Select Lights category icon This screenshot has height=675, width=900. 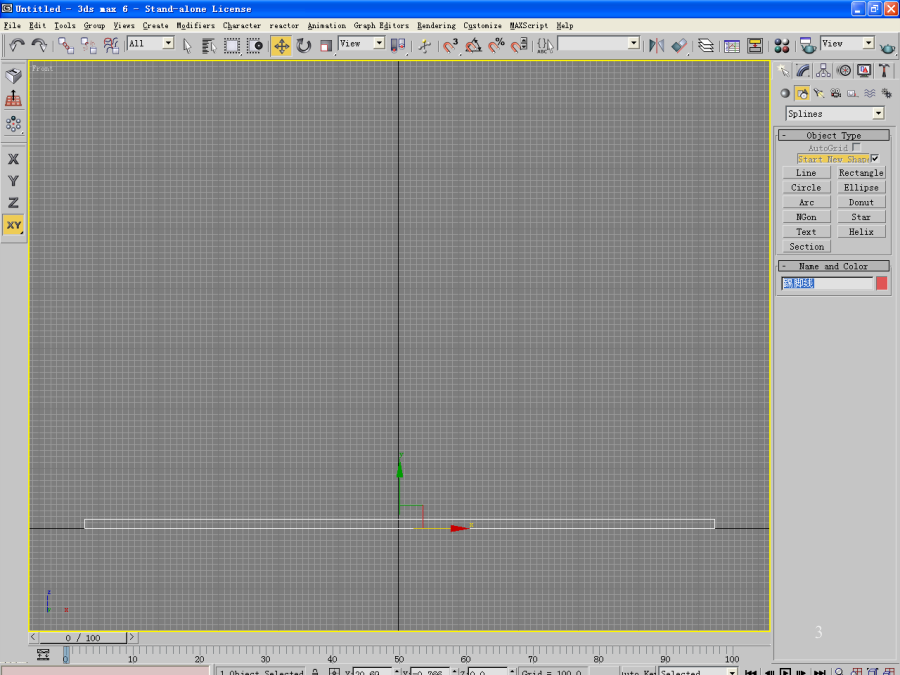click(x=818, y=93)
